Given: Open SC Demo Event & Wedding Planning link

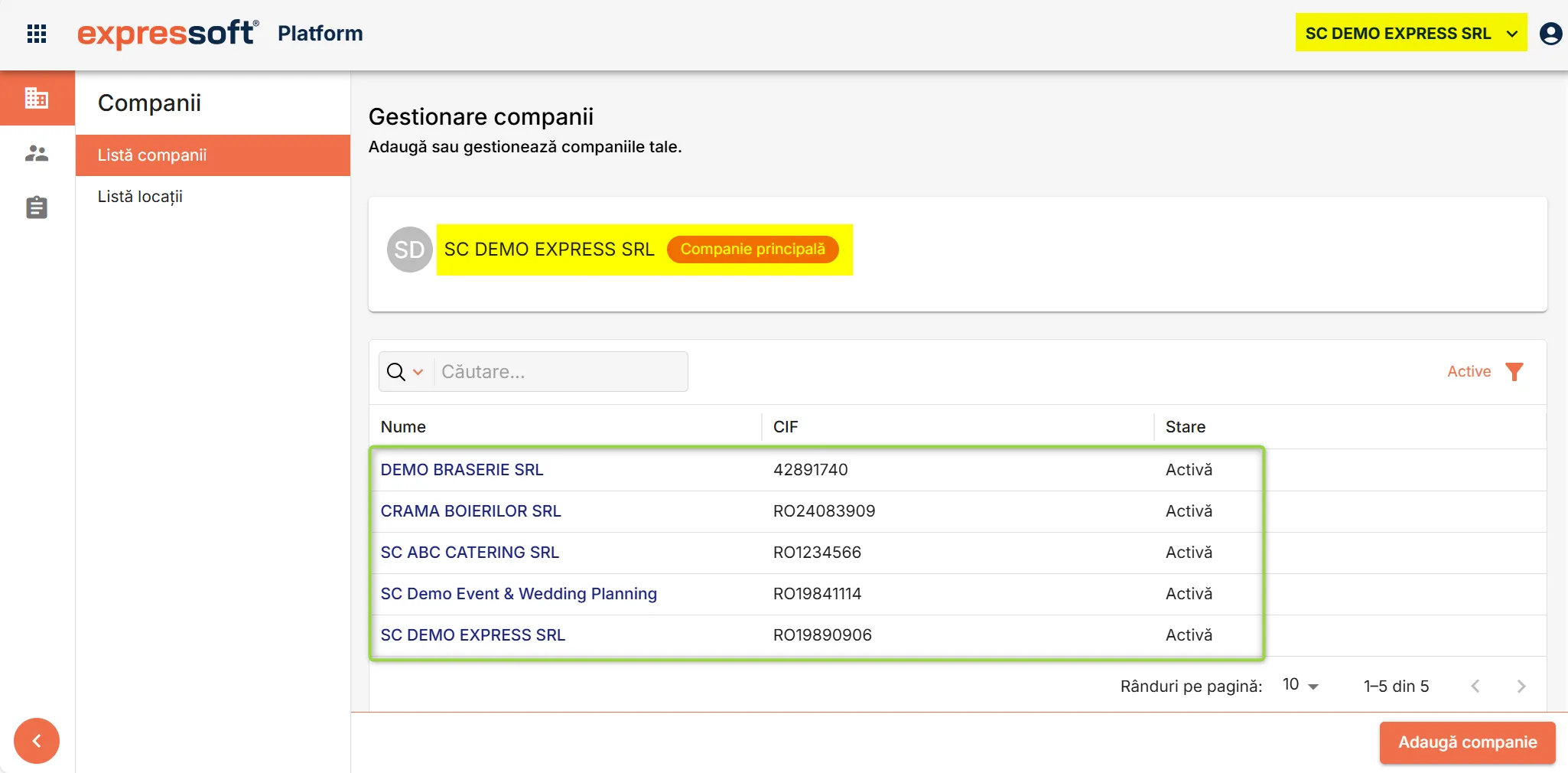Looking at the screenshot, I should pos(519,594).
